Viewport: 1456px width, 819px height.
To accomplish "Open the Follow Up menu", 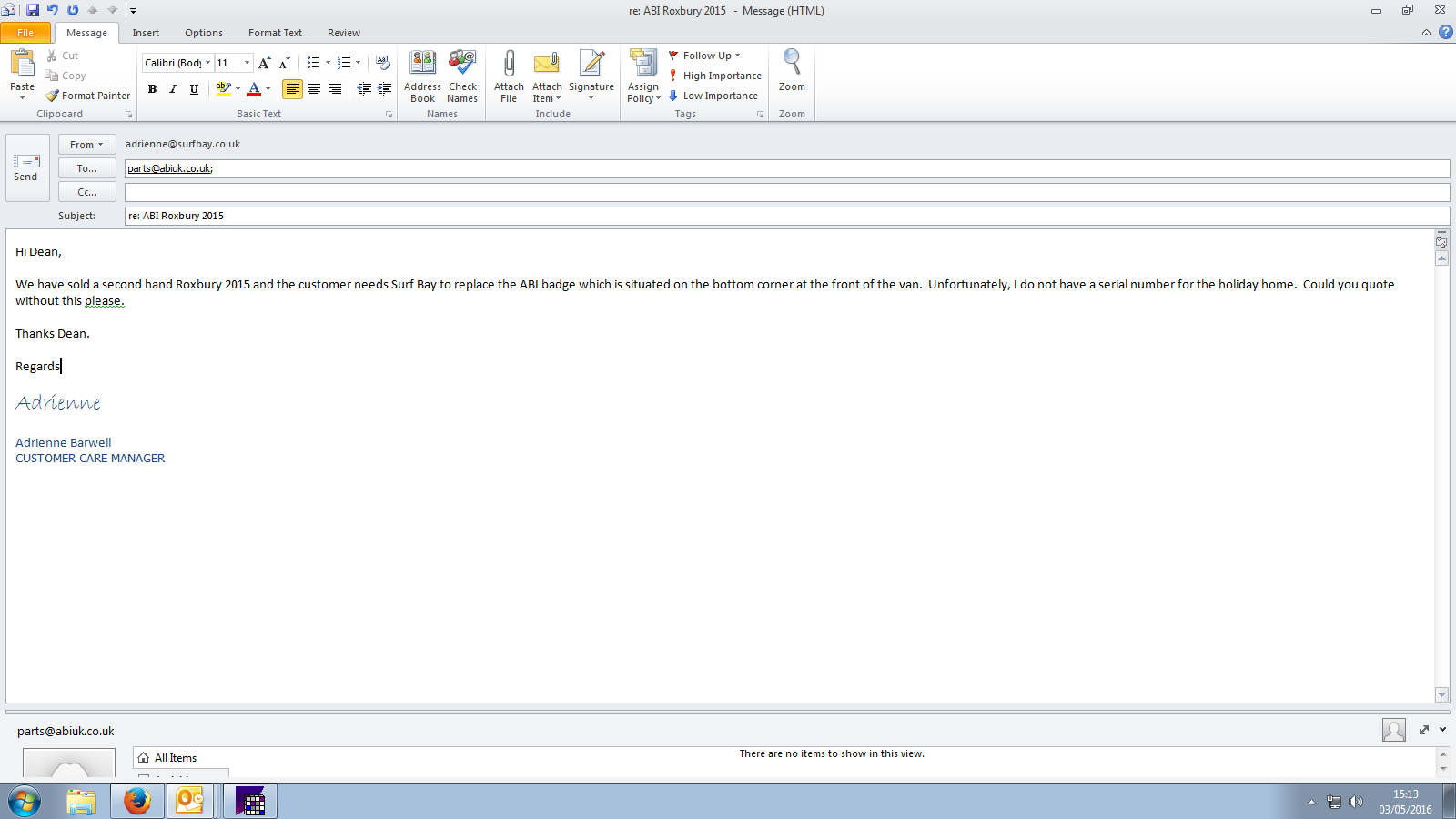I will pos(705,56).
